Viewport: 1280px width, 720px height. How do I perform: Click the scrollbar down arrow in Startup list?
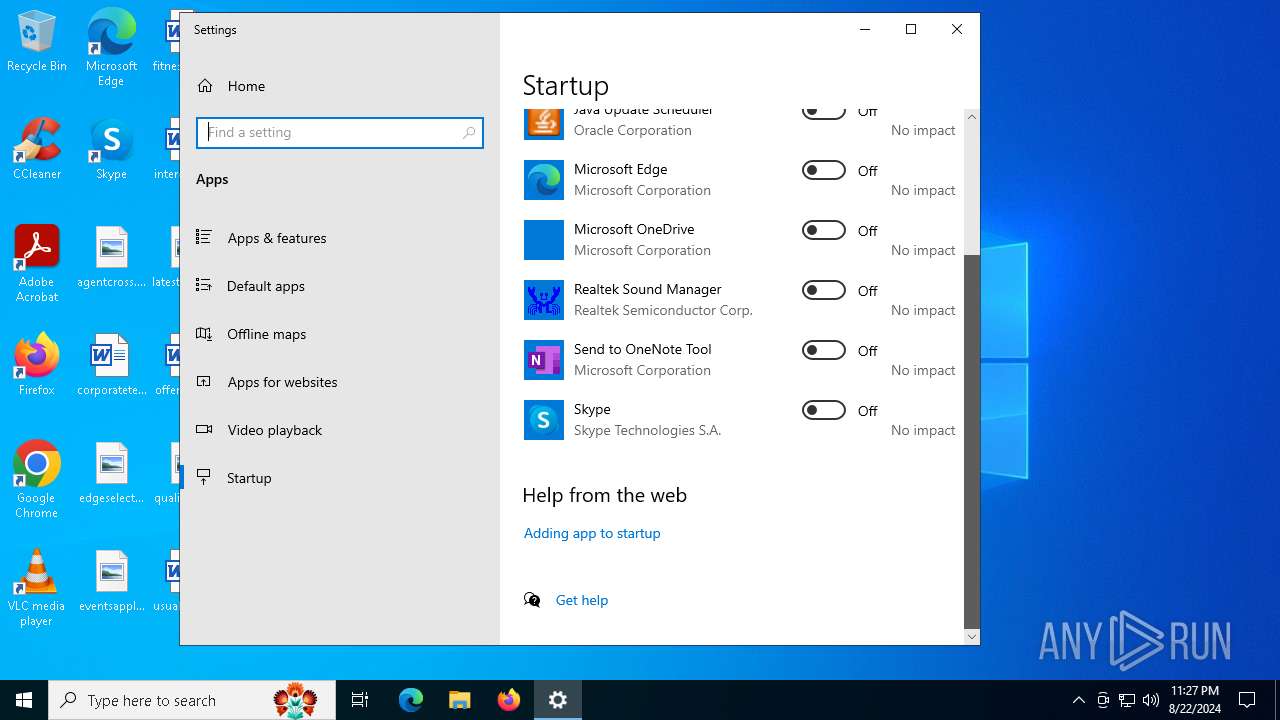(972, 637)
